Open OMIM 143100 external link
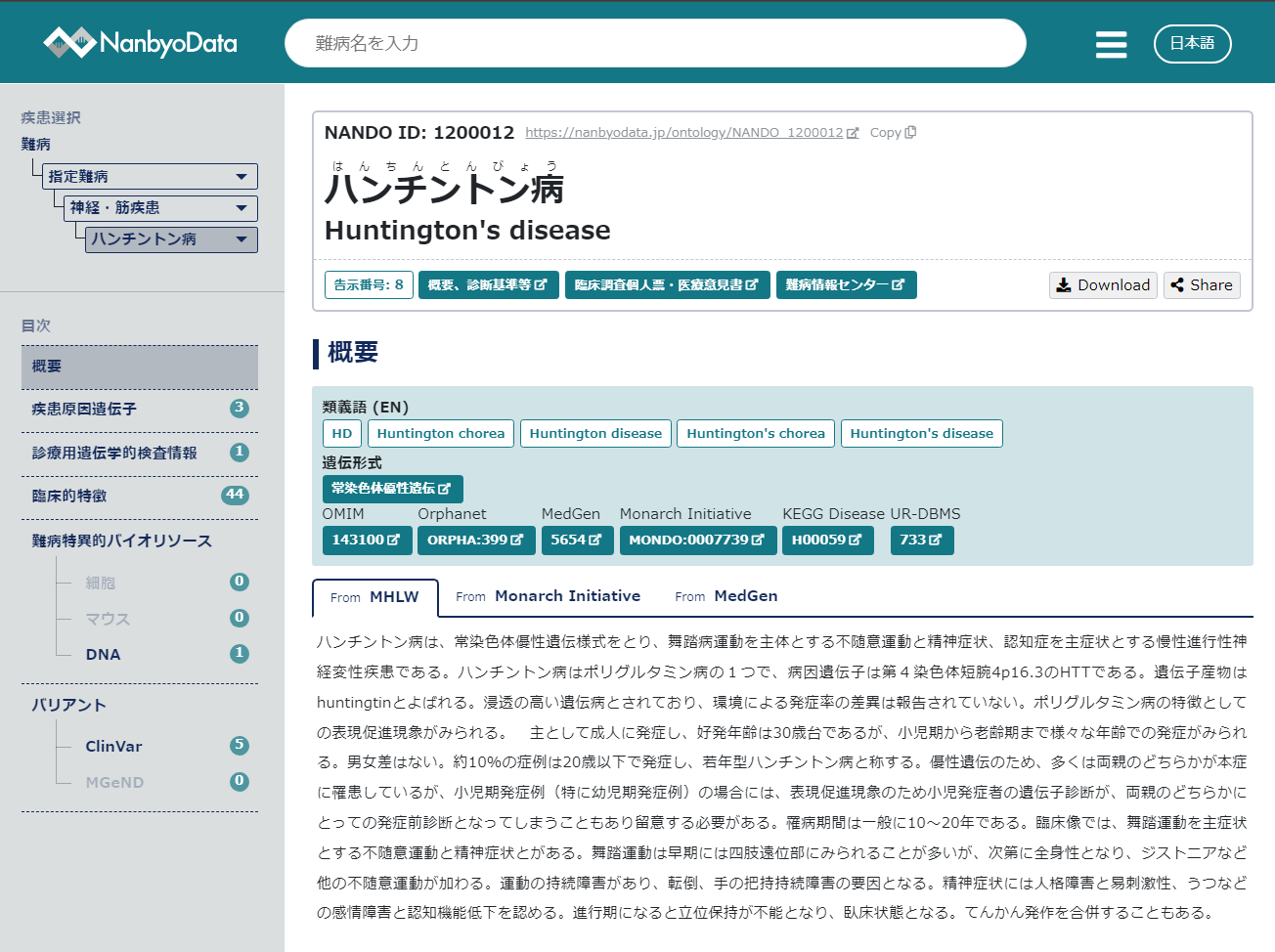The image size is (1275, 952). coord(365,541)
